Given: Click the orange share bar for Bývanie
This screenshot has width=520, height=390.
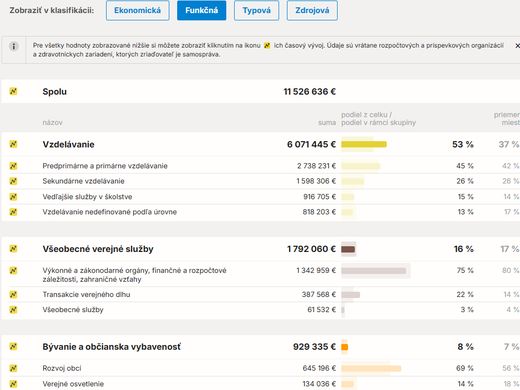Looking at the screenshot, I should pyautogui.click(x=345, y=347).
